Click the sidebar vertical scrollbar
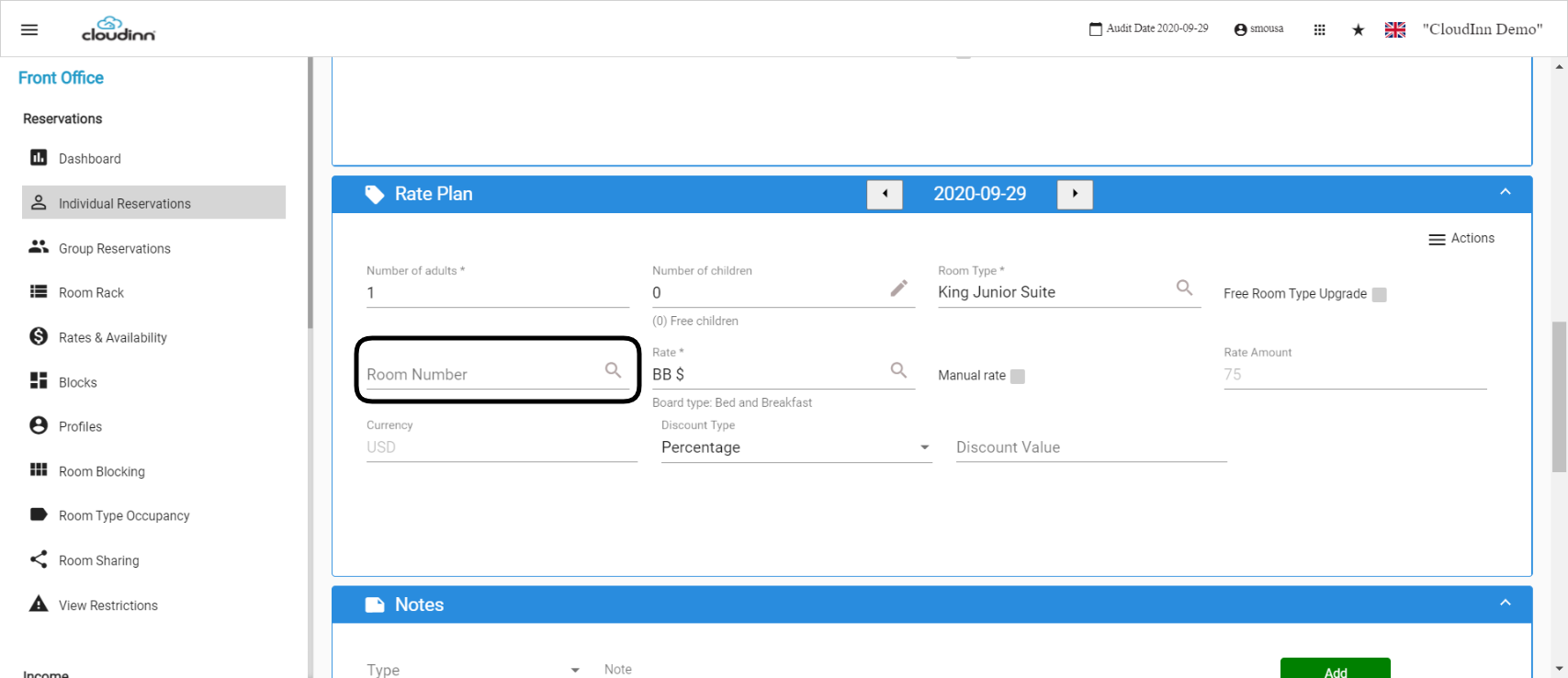Screen dimensions: 1568x678 [310, 193]
